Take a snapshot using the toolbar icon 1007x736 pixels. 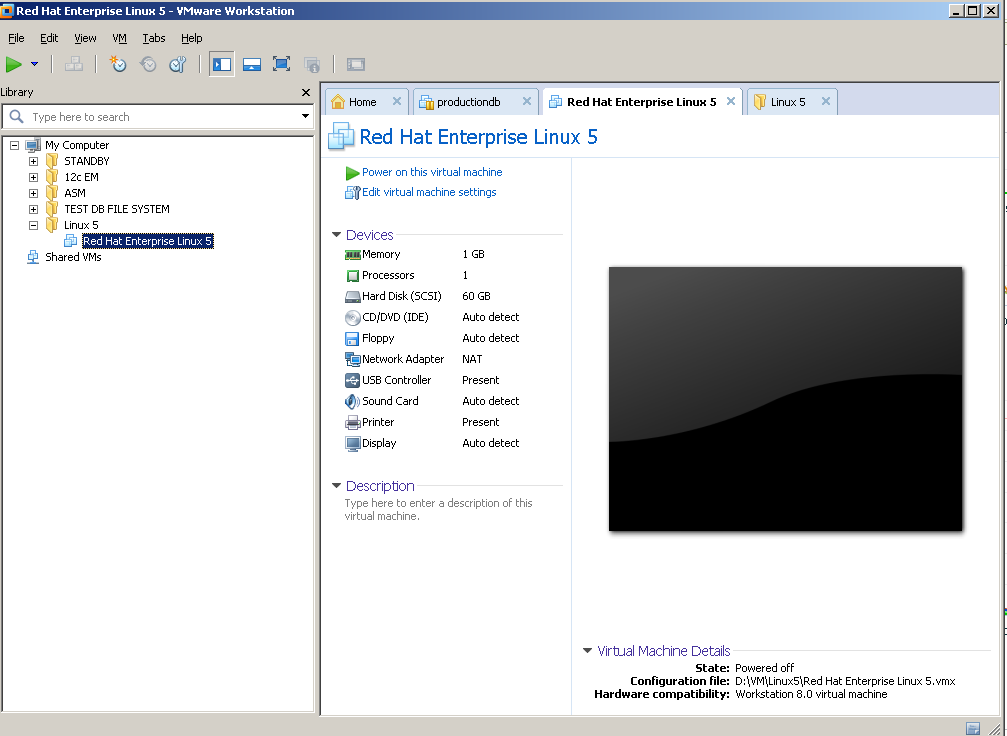(118, 64)
